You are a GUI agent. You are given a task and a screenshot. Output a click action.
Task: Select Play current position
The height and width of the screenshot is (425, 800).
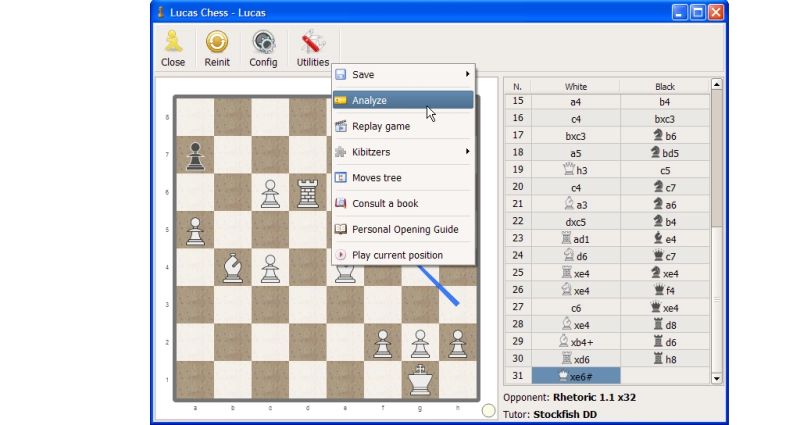pos(403,255)
